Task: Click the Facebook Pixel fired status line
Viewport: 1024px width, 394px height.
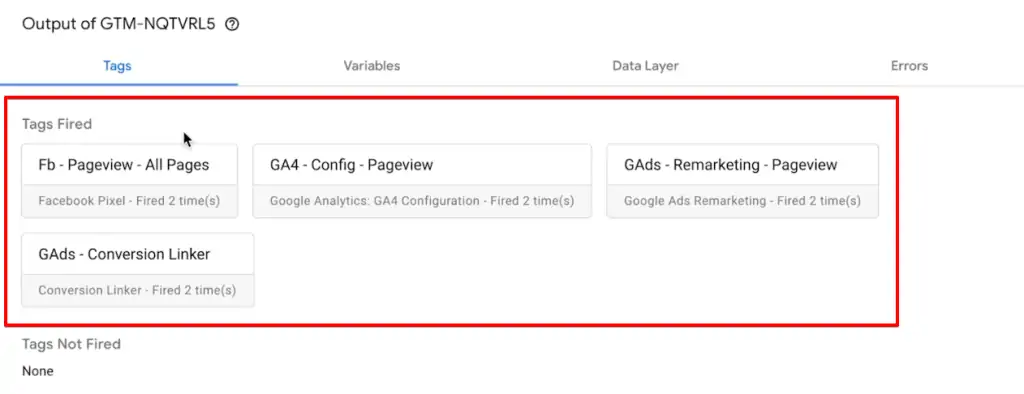Action: pos(129,201)
